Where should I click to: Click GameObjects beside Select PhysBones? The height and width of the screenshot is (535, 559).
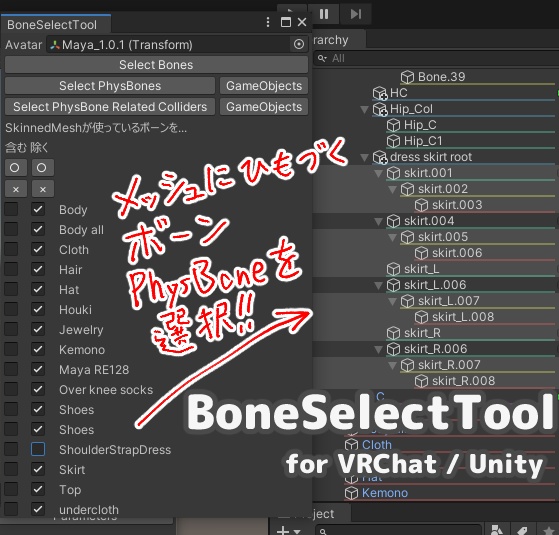264,86
